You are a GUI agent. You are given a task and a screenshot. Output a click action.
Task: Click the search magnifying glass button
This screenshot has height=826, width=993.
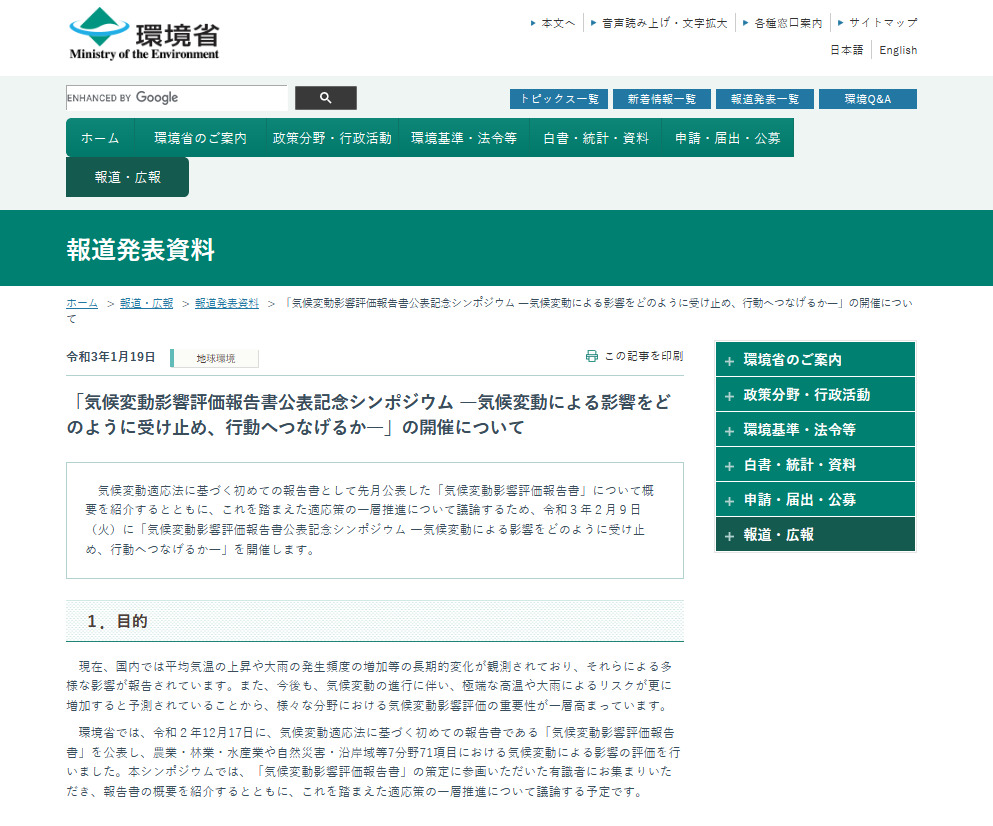(325, 98)
